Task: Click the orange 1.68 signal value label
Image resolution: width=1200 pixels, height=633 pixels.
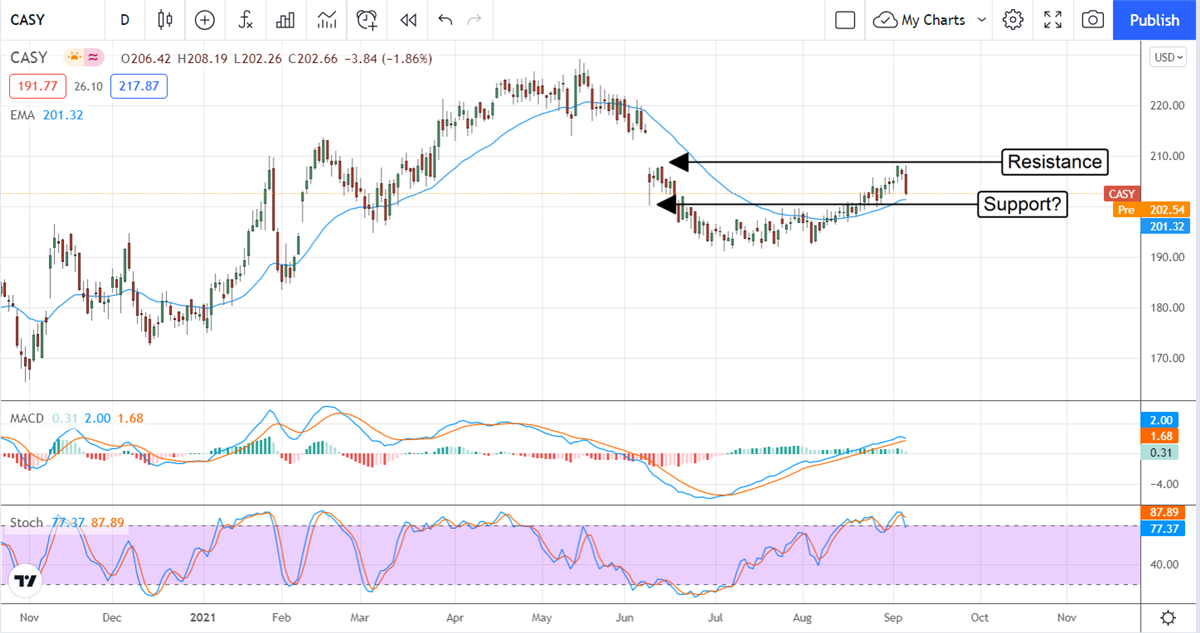Action: (x=1158, y=436)
